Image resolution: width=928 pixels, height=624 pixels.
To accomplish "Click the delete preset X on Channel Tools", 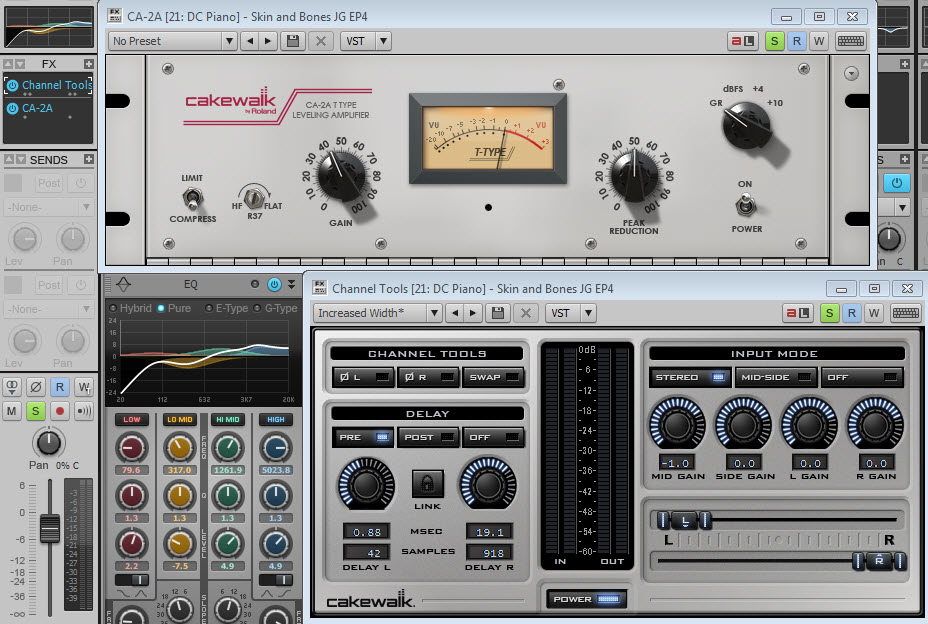I will pos(526,313).
